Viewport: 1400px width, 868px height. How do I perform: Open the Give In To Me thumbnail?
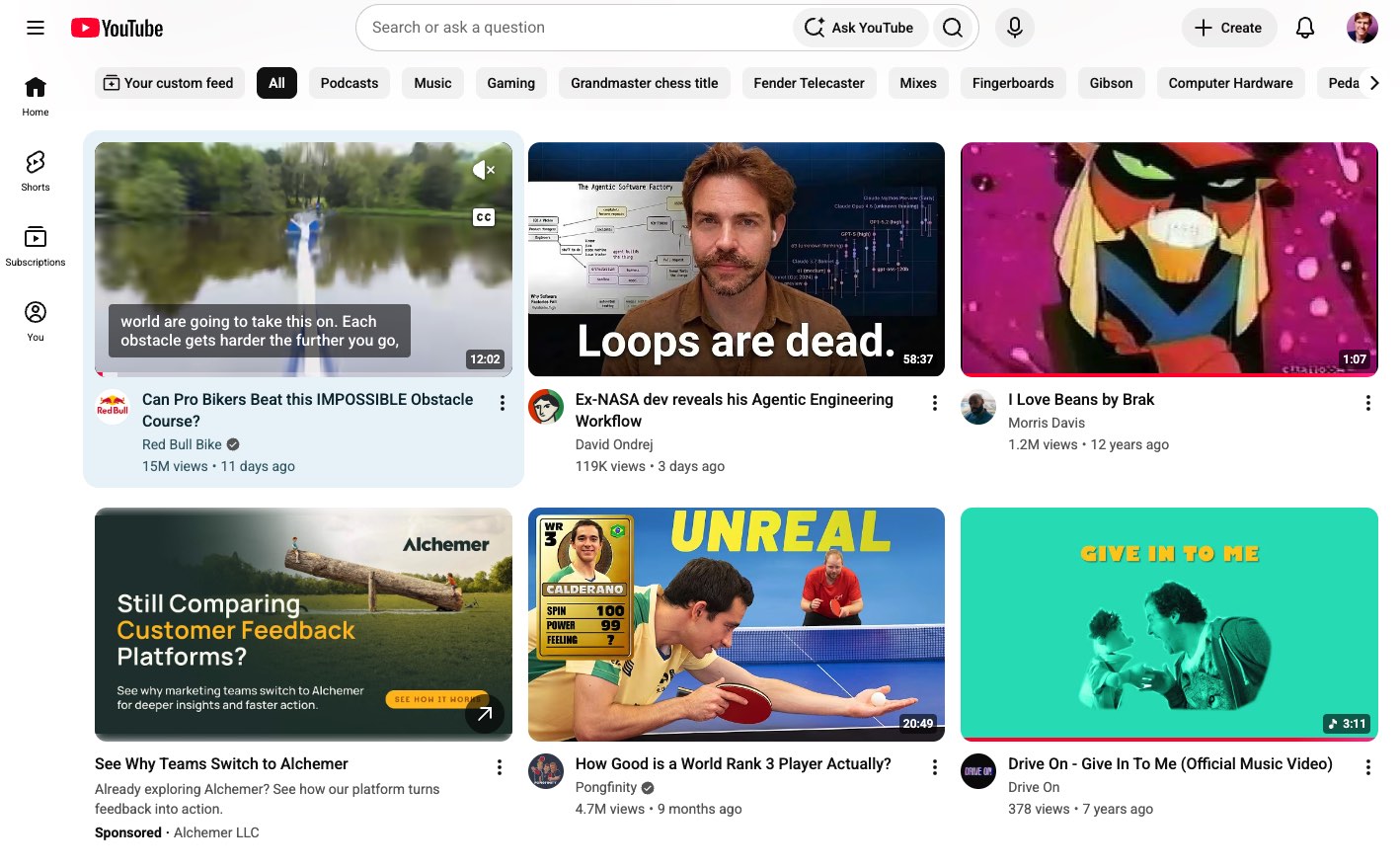[1169, 624]
